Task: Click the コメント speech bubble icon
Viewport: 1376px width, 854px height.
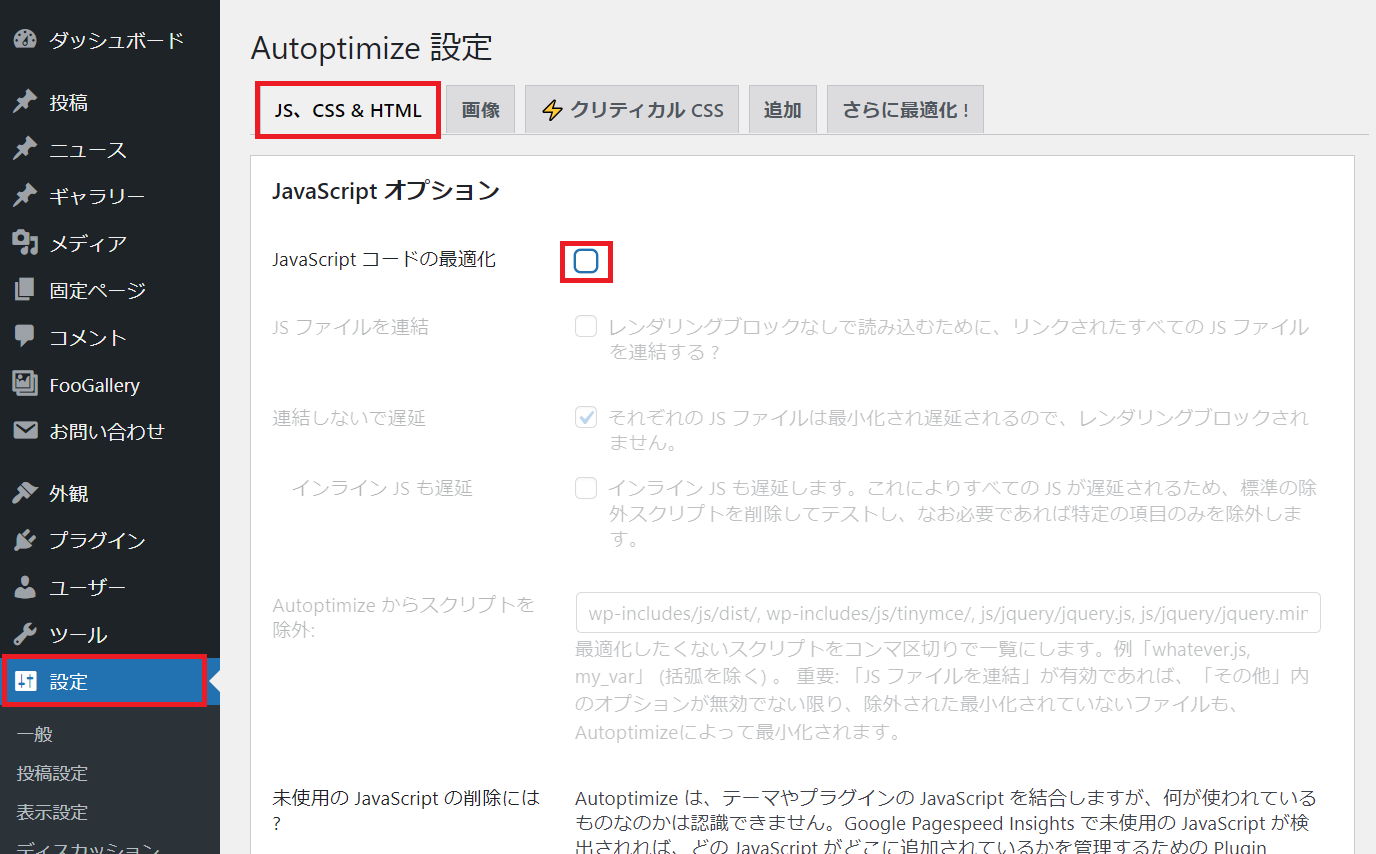Action: tap(25, 337)
